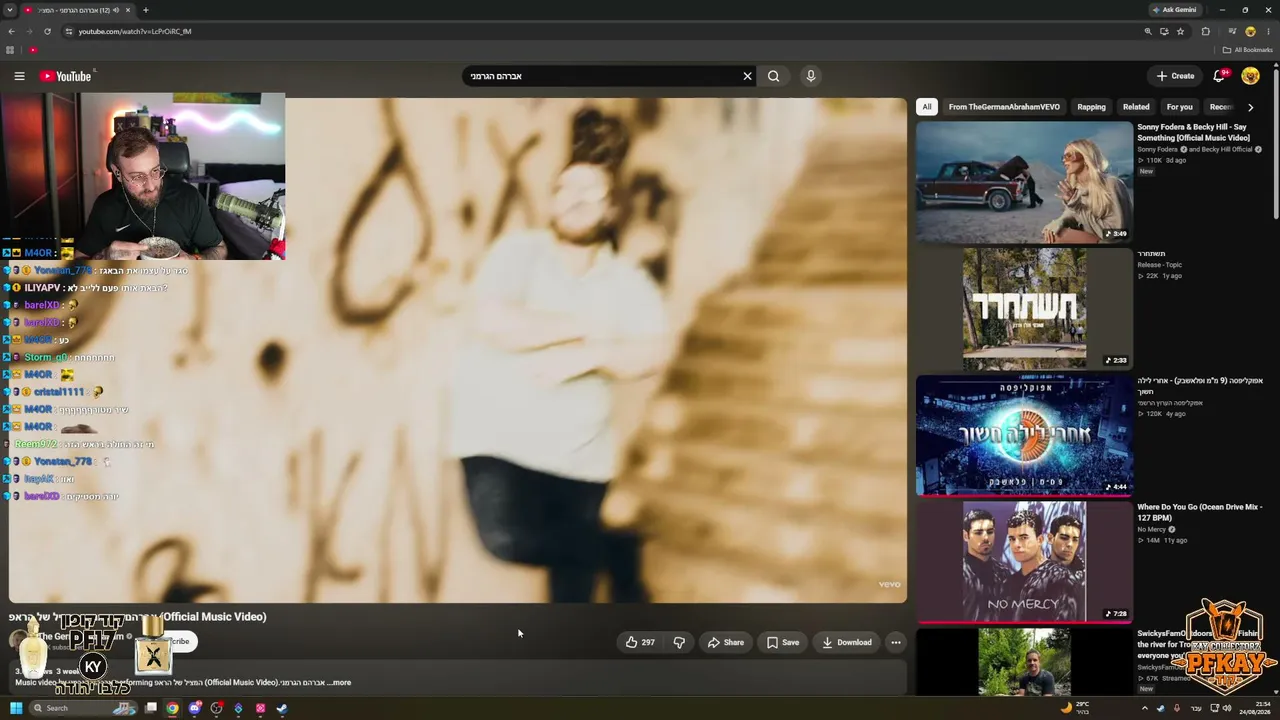
Task: Open a new browser tab
Action: coord(145,10)
